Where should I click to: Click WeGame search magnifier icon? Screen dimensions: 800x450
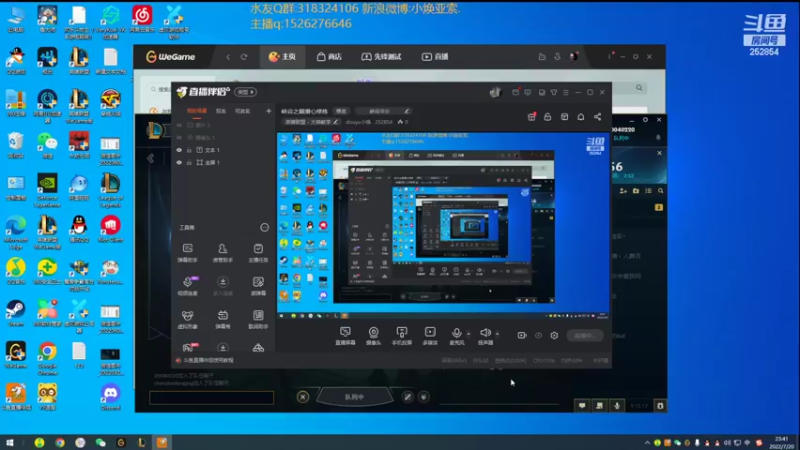(639, 88)
